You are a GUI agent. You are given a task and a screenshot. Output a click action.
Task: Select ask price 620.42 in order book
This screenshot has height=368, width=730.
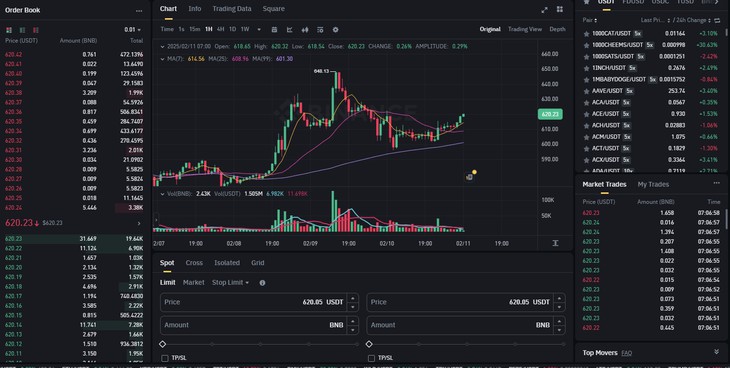pyautogui.click(x=13, y=55)
